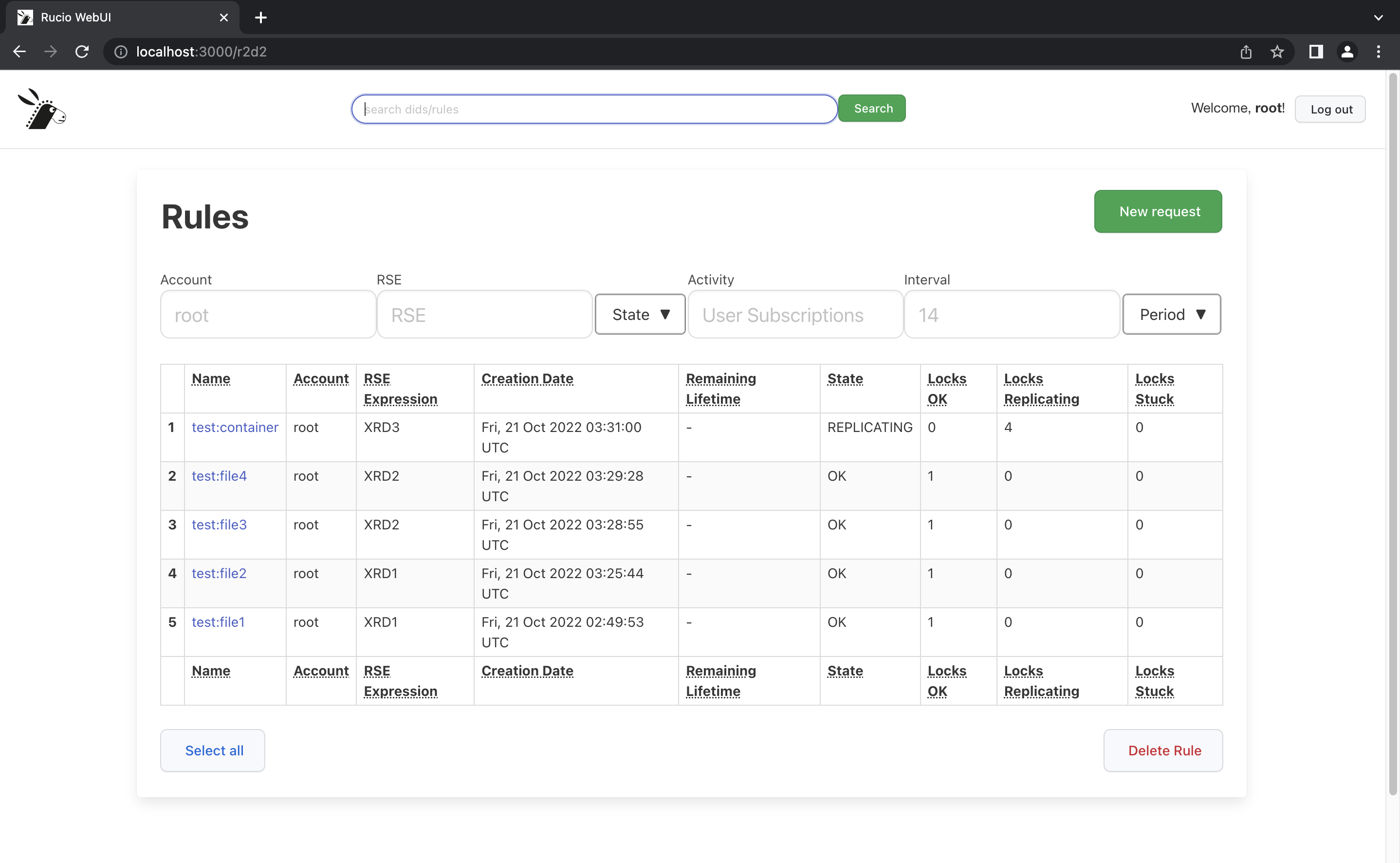
Task: View site information icon in address bar
Action: click(x=120, y=52)
